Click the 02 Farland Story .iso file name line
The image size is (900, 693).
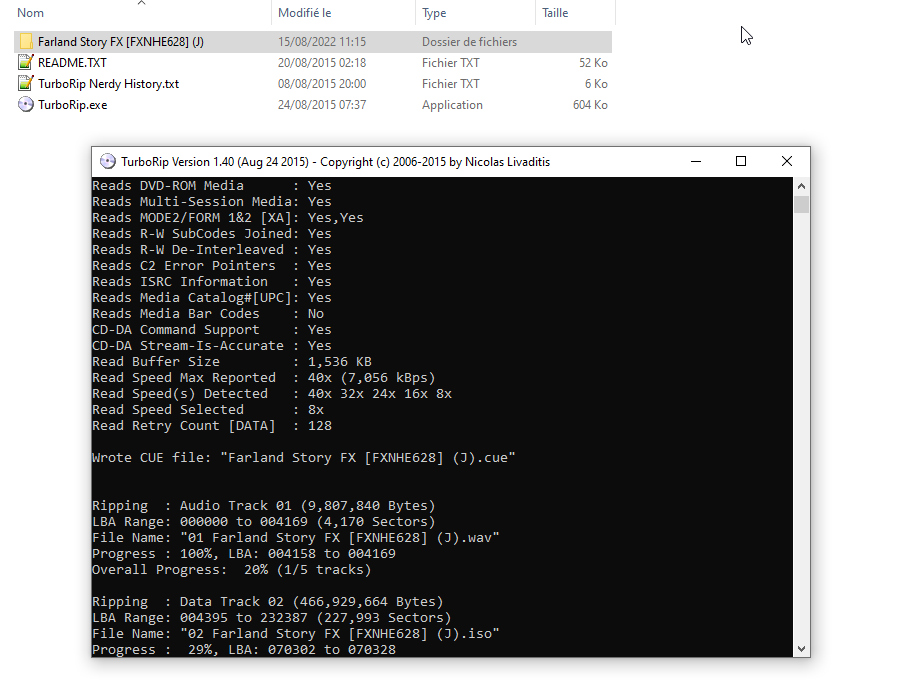(x=296, y=634)
